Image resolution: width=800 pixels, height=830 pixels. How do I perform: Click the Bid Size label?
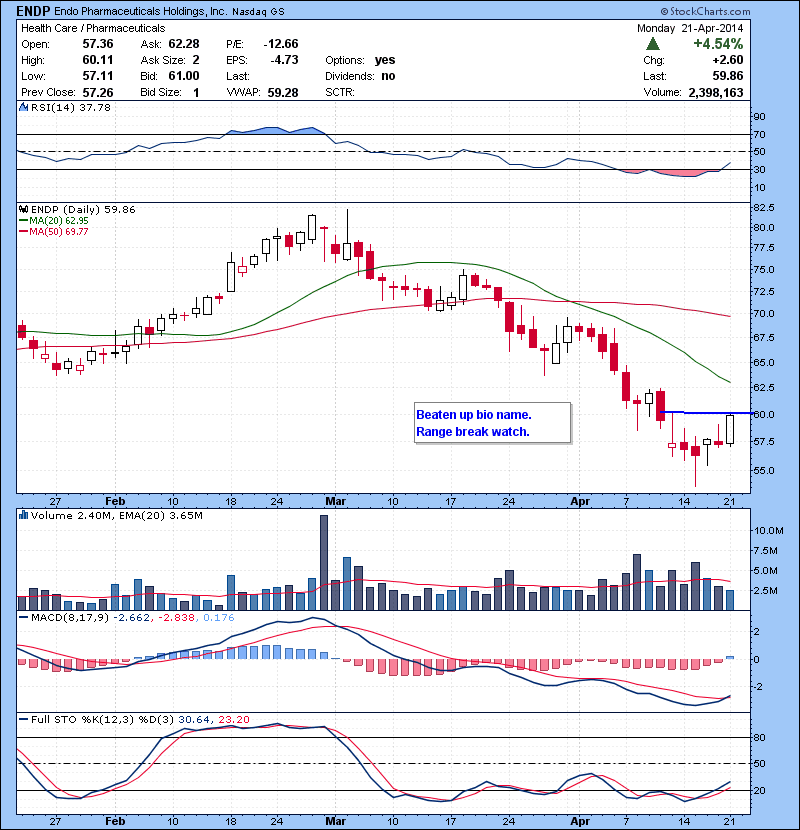click(x=161, y=93)
